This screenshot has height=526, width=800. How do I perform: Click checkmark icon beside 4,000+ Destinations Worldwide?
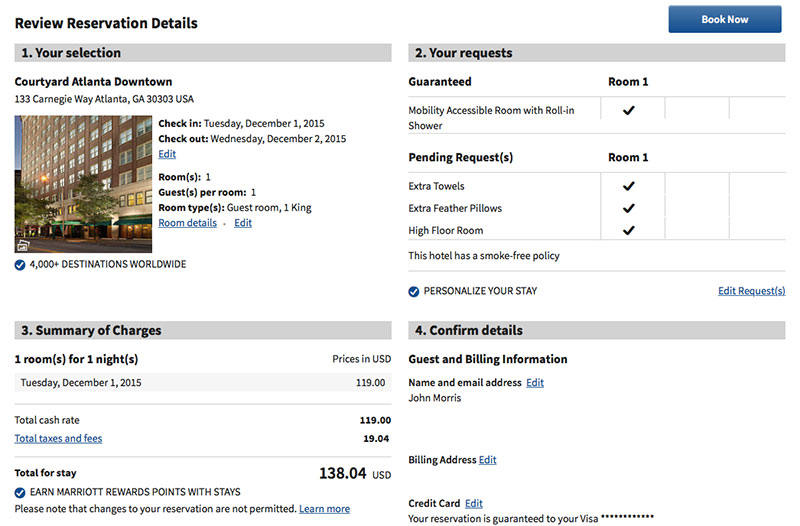pos(20,265)
